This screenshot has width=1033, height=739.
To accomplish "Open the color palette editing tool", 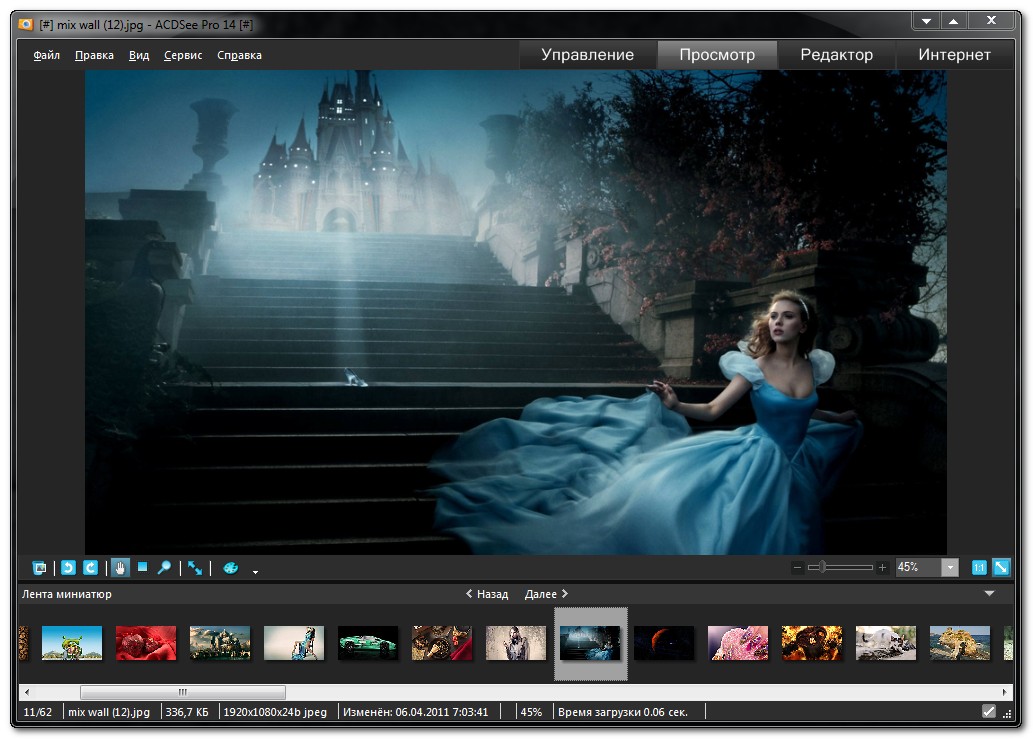I will coord(231,568).
